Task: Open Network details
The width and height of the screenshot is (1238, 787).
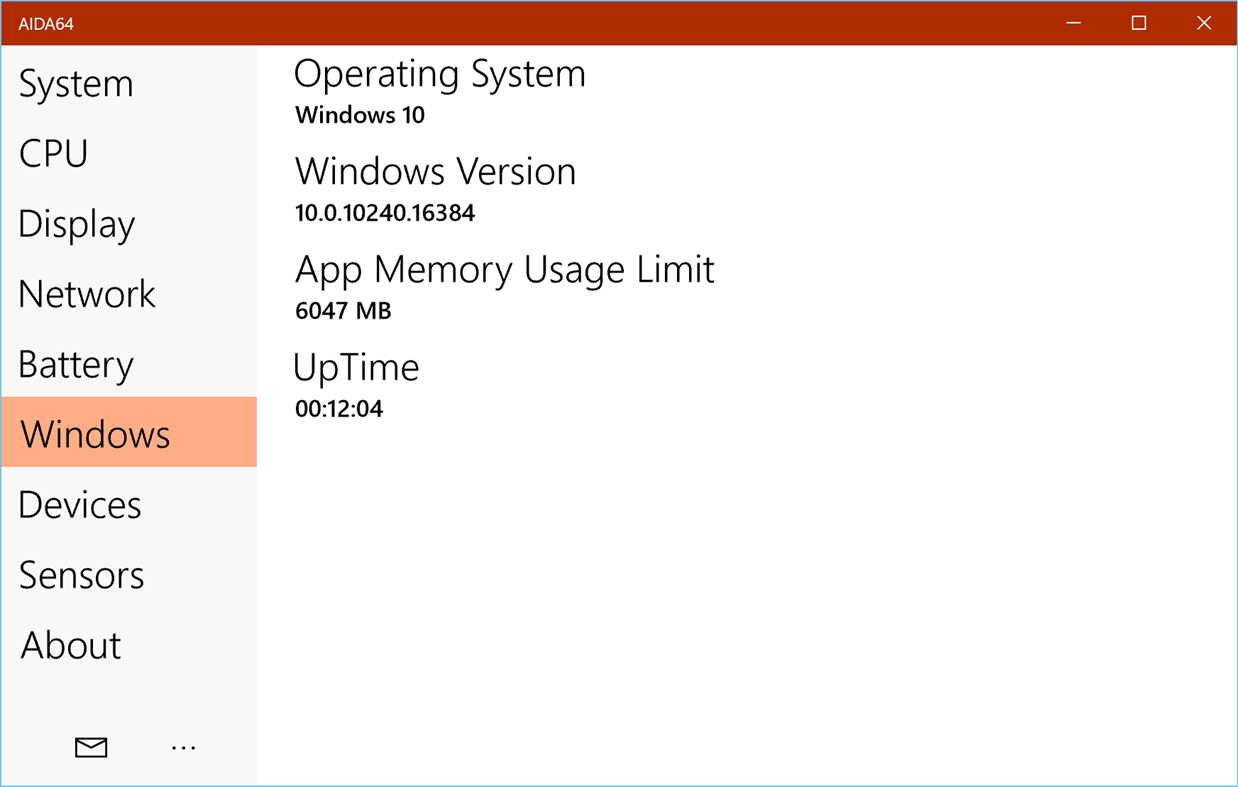Action: (86, 294)
